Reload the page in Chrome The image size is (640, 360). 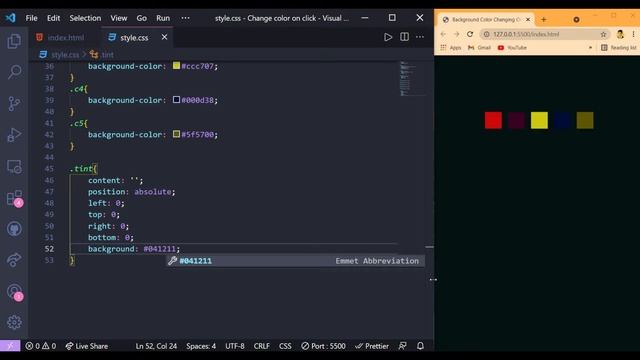[470, 34]
